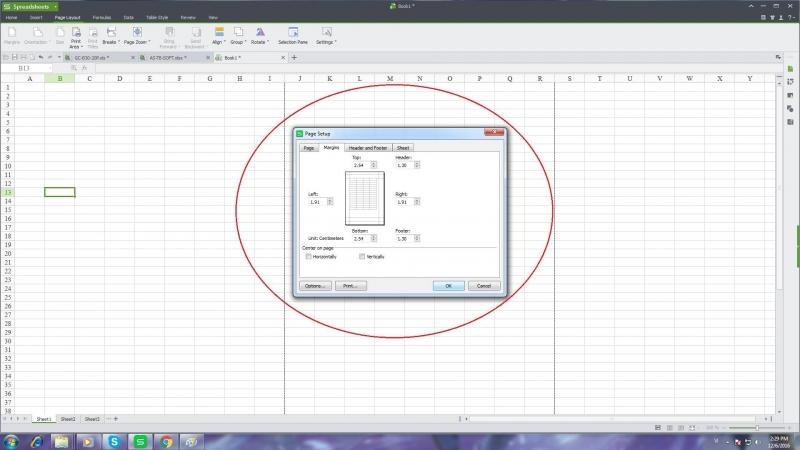Click the Breaks icon in the ribbon
Screen dimensions: 800x450
110,33
